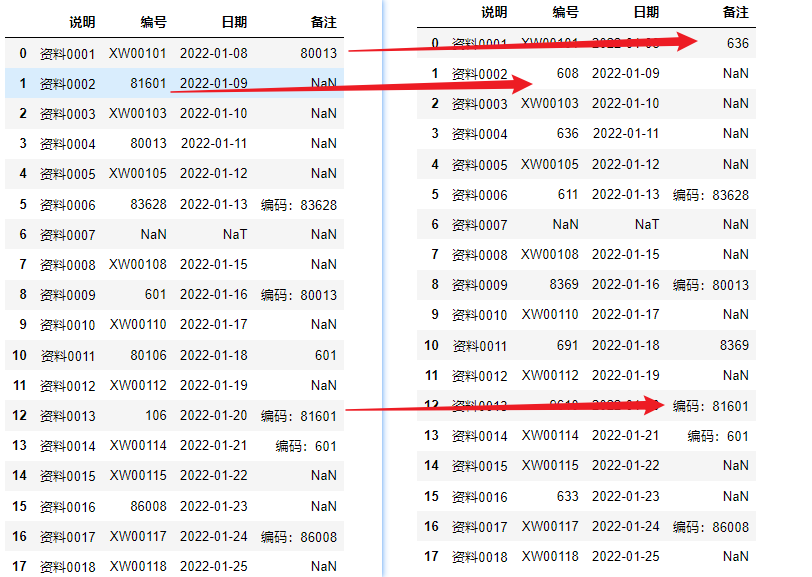The width and height of the screenshot is (812, 577).
Task: Select 86008 in left table 编号 column
Action: click(148, 506)
